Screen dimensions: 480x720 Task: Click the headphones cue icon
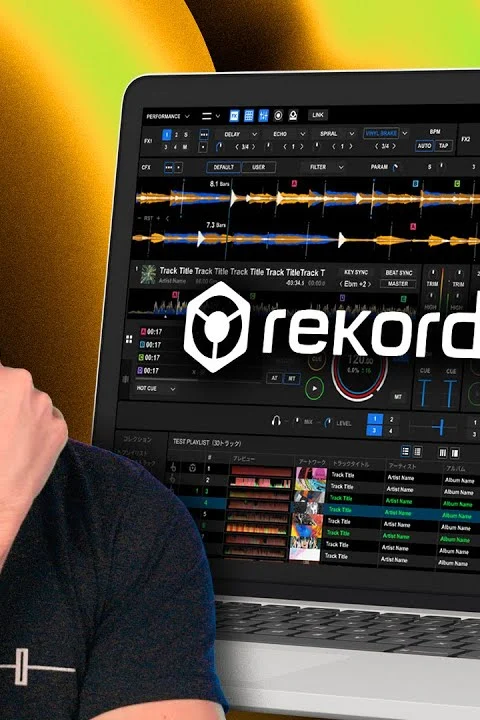276,421
